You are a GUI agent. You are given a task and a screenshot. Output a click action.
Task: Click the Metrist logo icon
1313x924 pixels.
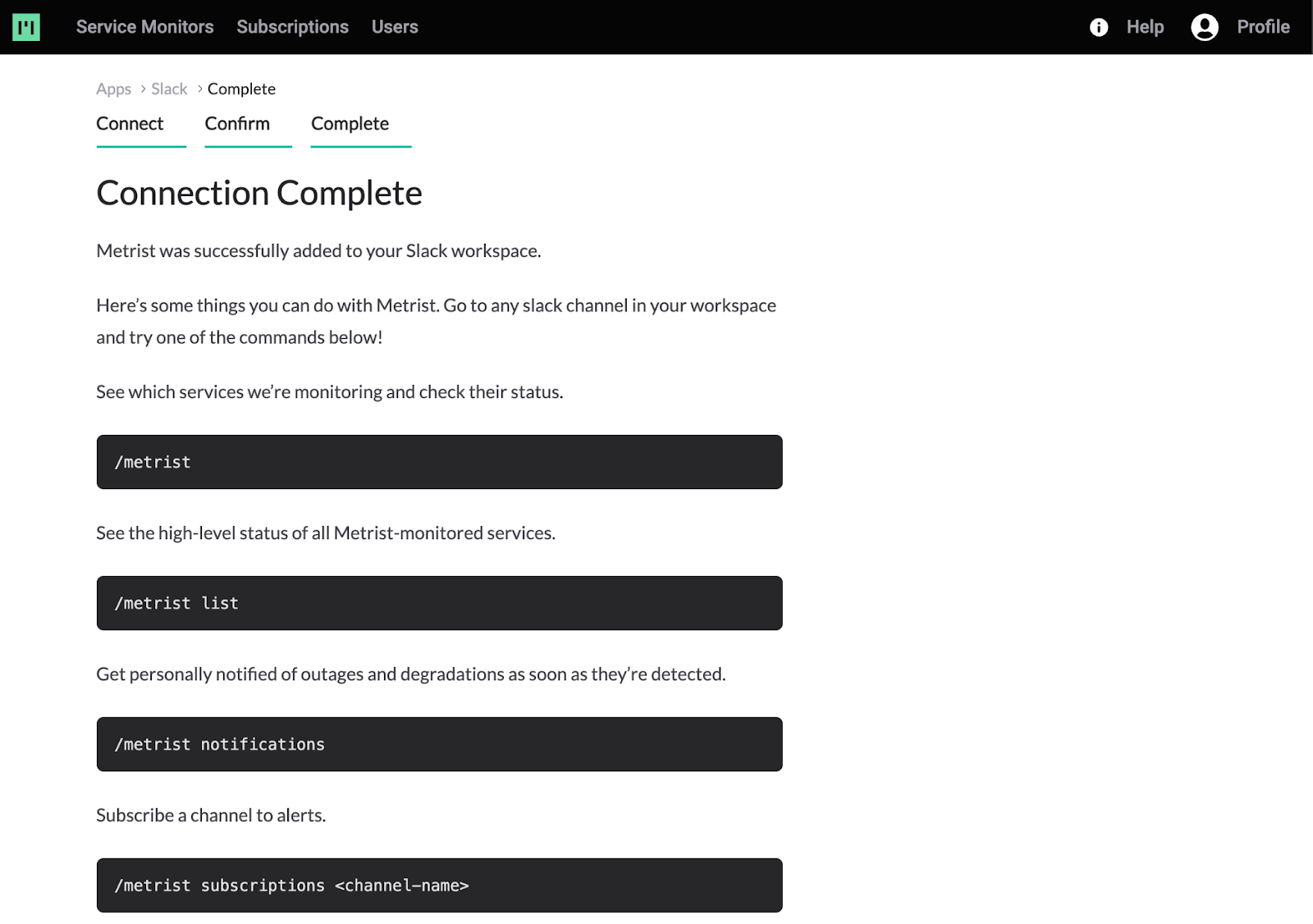26,27
